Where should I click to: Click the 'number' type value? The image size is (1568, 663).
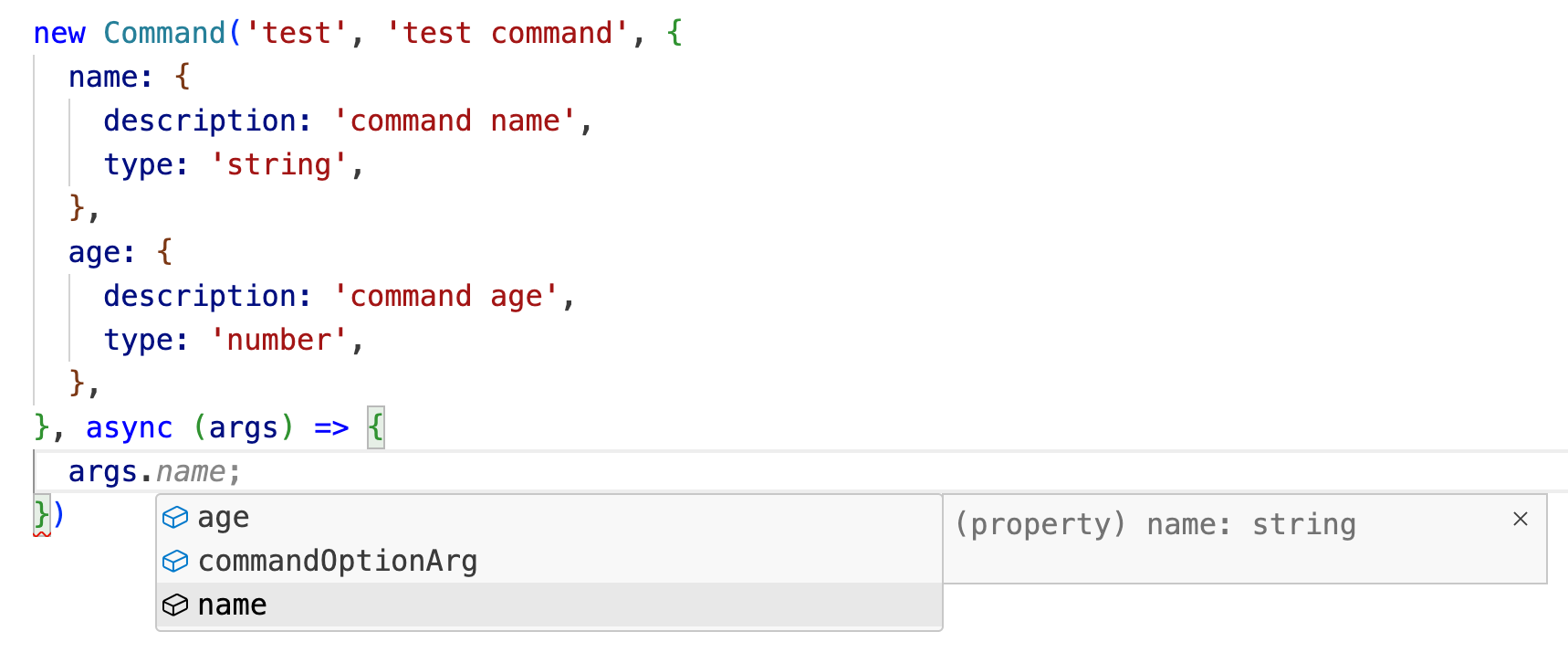tap(278, 340)
